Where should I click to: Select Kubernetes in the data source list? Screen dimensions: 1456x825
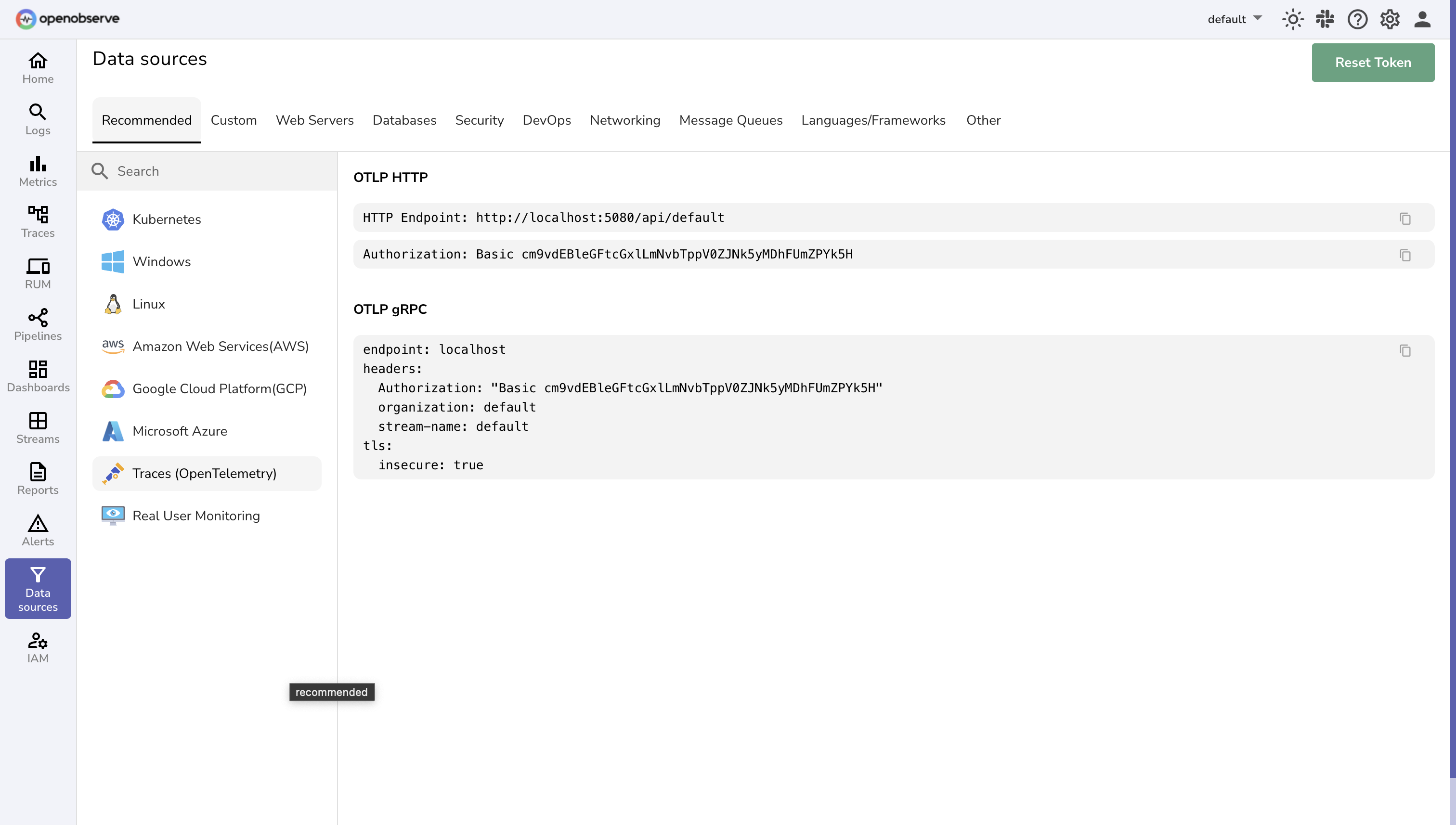[x=166, y=219]
